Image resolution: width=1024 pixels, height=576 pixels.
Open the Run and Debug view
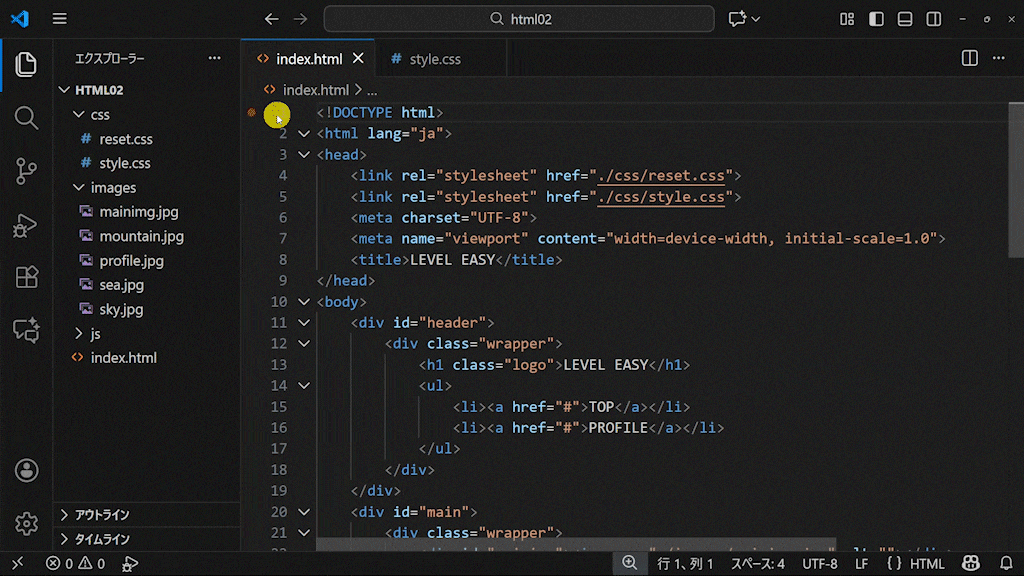click(26, 226)
